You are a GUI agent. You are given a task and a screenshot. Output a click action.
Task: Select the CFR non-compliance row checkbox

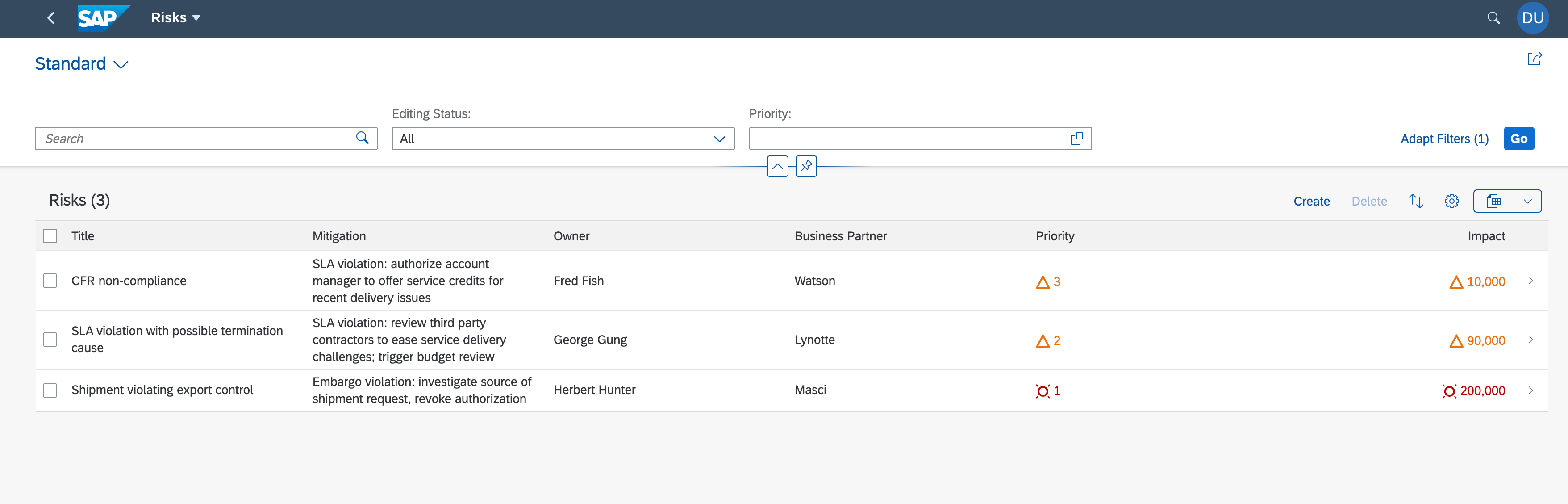[x=50, y=281]
